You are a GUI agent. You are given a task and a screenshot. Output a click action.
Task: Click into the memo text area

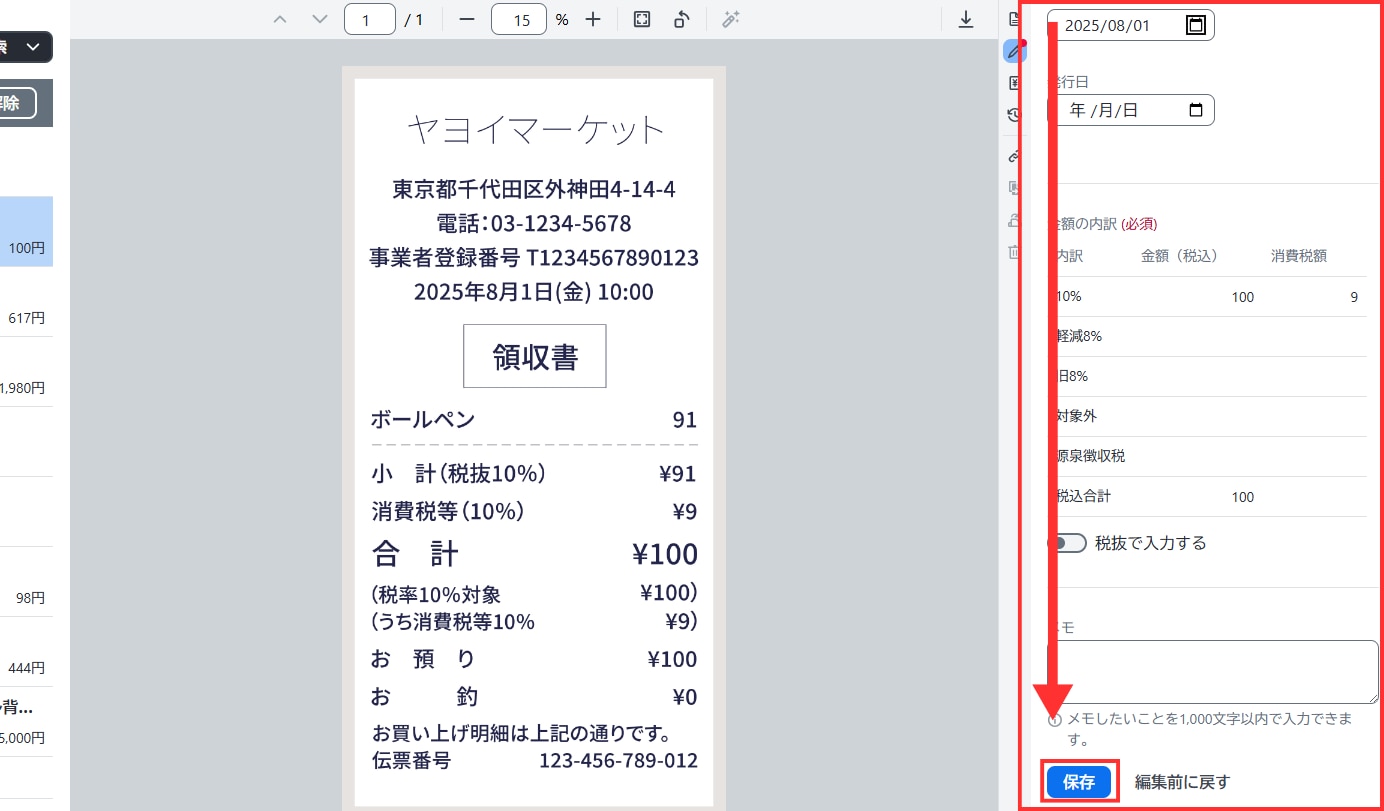[1212, 672]
